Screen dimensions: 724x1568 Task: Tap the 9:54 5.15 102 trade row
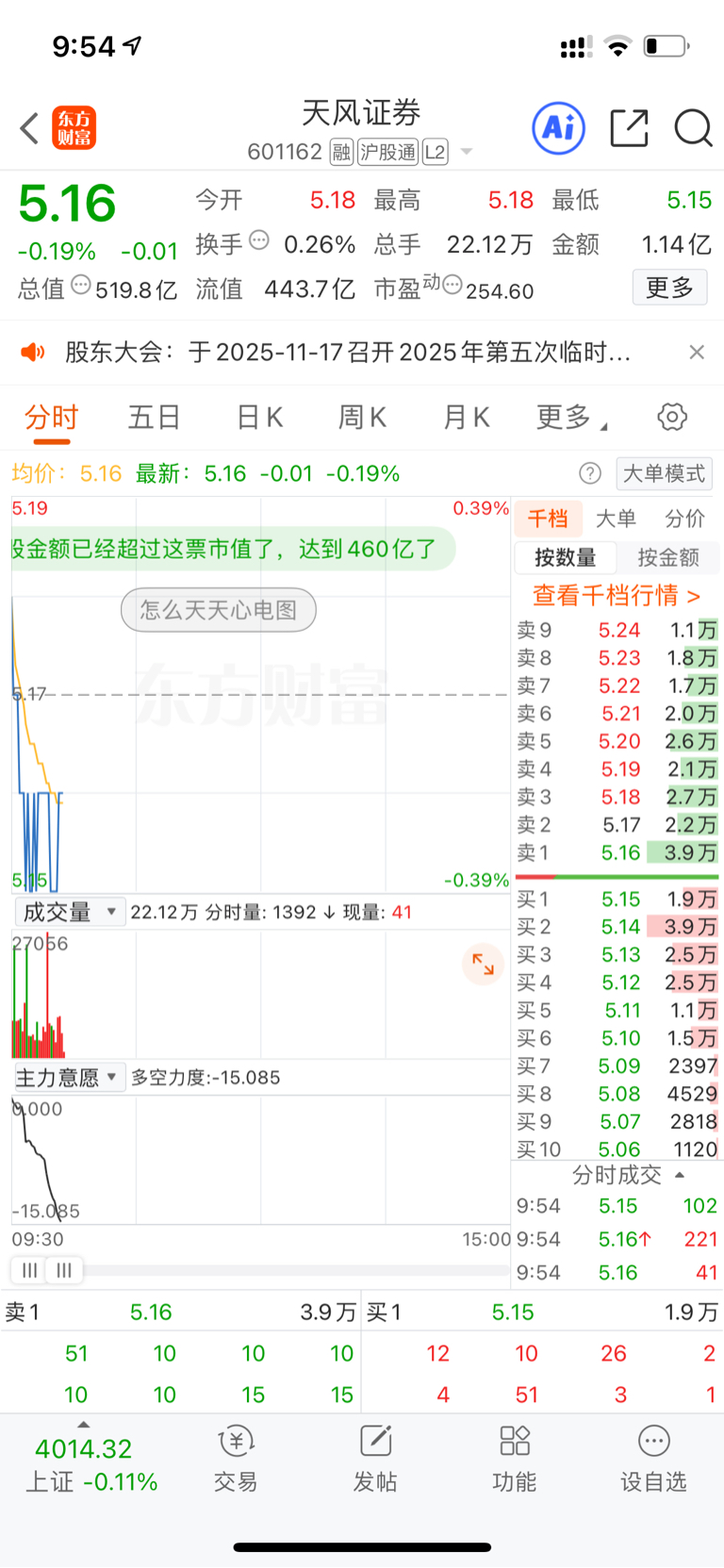tap(617, 1206)
